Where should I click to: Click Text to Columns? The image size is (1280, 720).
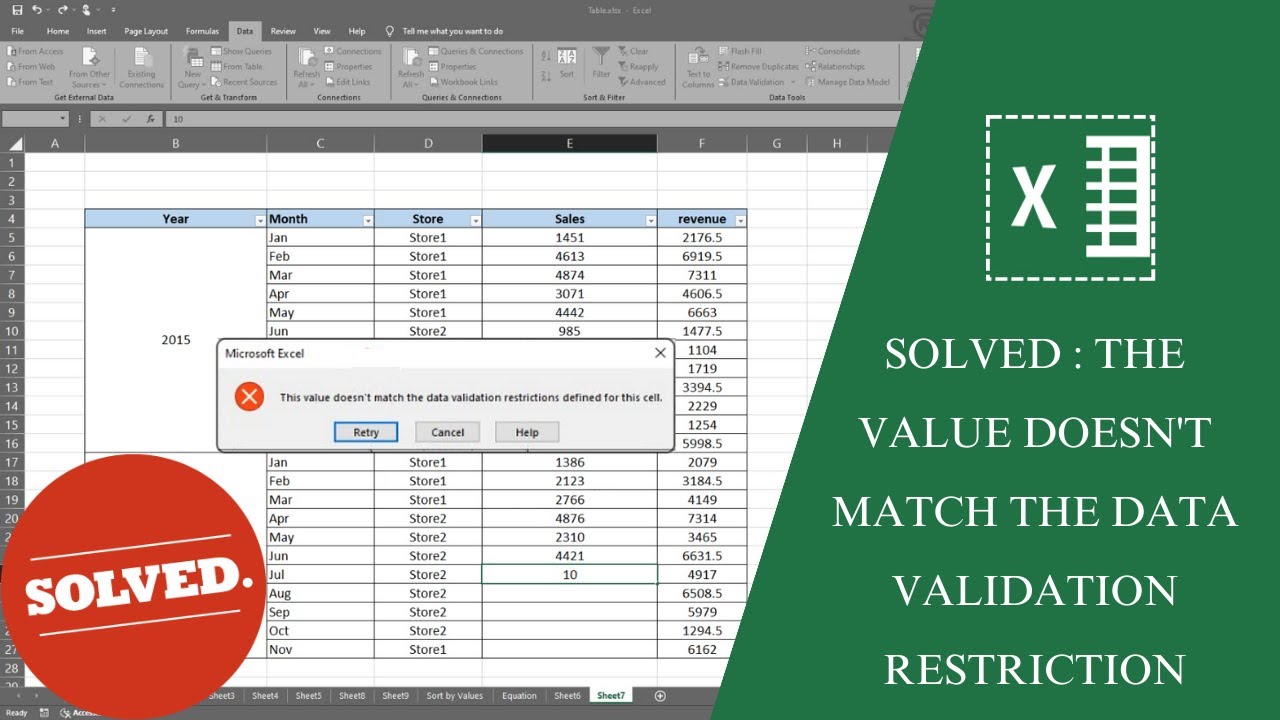click(x=698, y=67)
